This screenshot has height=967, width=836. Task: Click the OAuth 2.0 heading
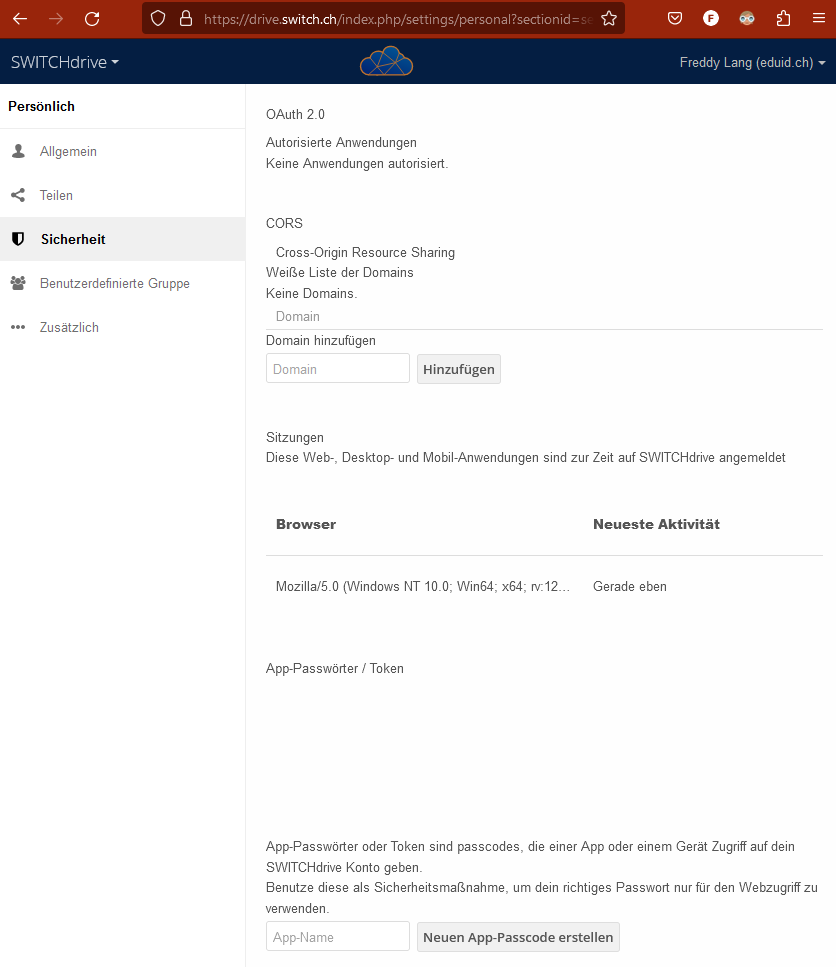click(x=295, y=114)
